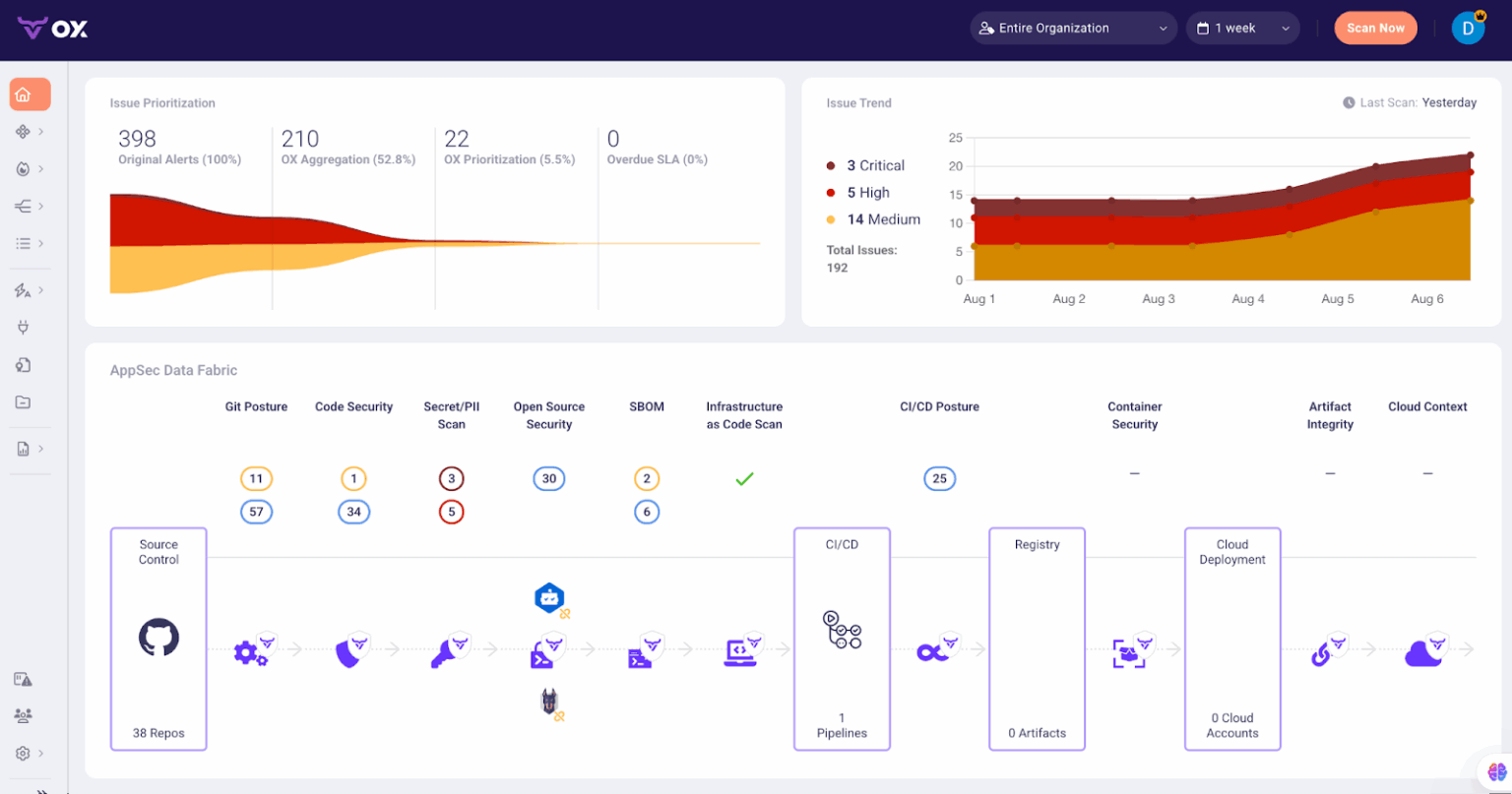The width and height of the screenshot is (1512, 794).
Task: Click the OX logo in the top bar
Action: (x=53, y=29)
